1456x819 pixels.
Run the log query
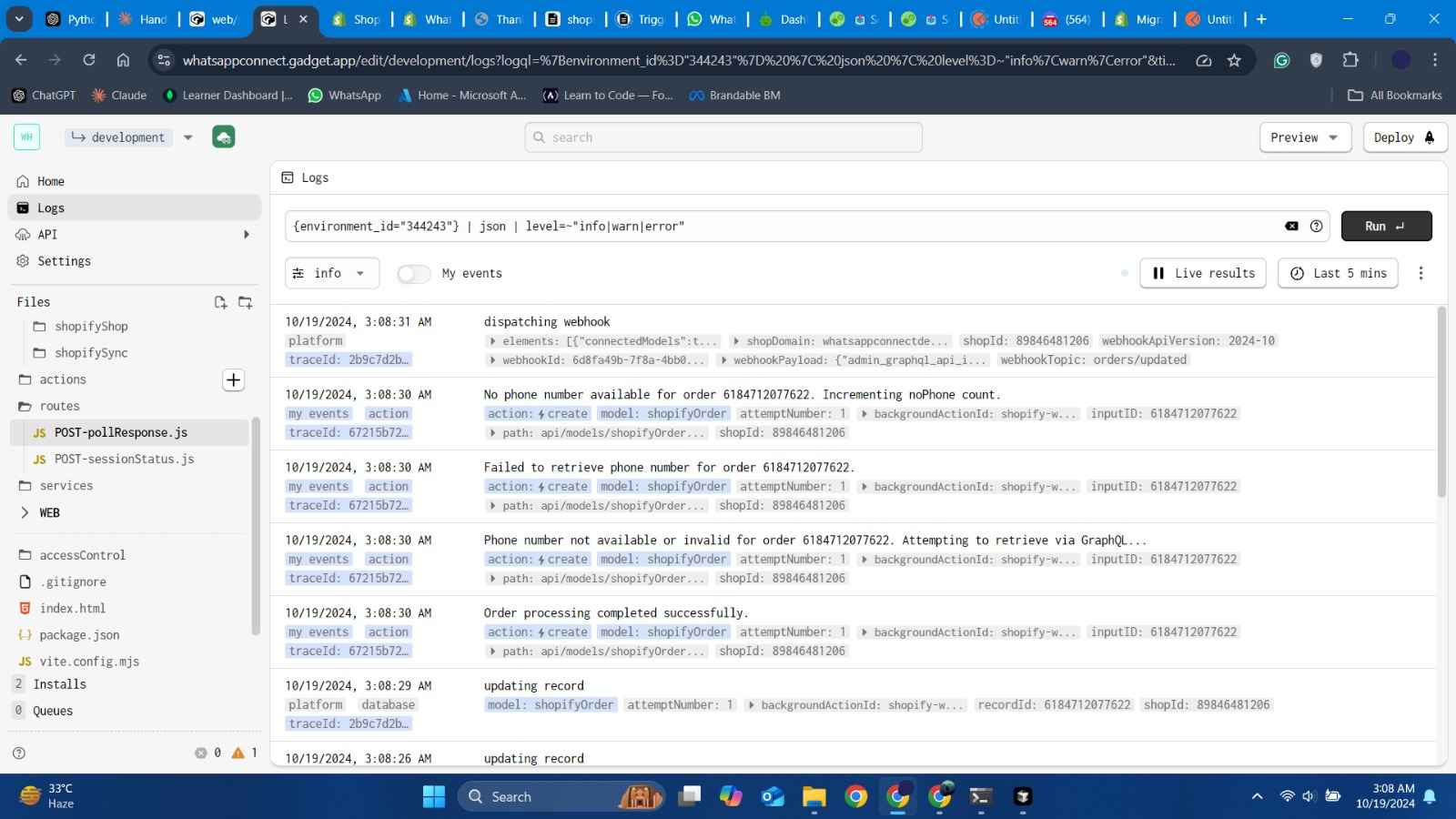click(x=1386, y=226)
